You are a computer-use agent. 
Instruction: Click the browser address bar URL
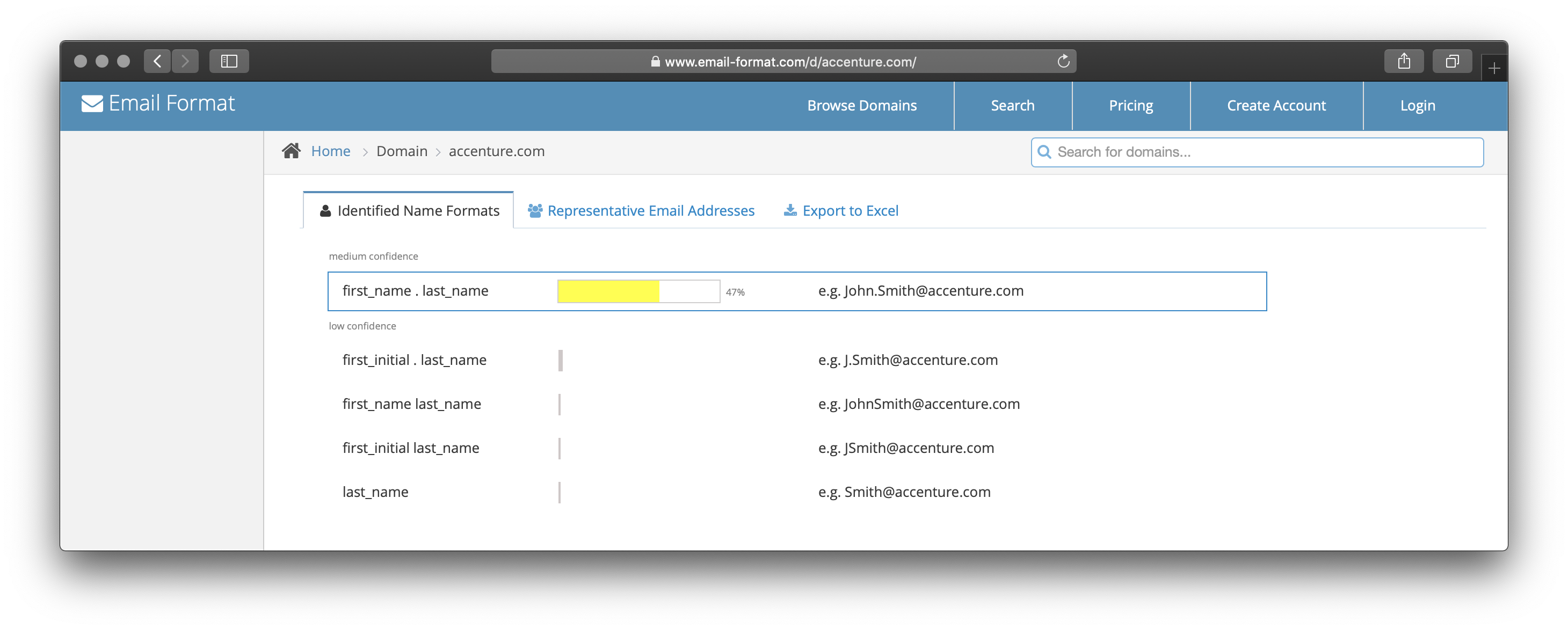click(789, 62)
